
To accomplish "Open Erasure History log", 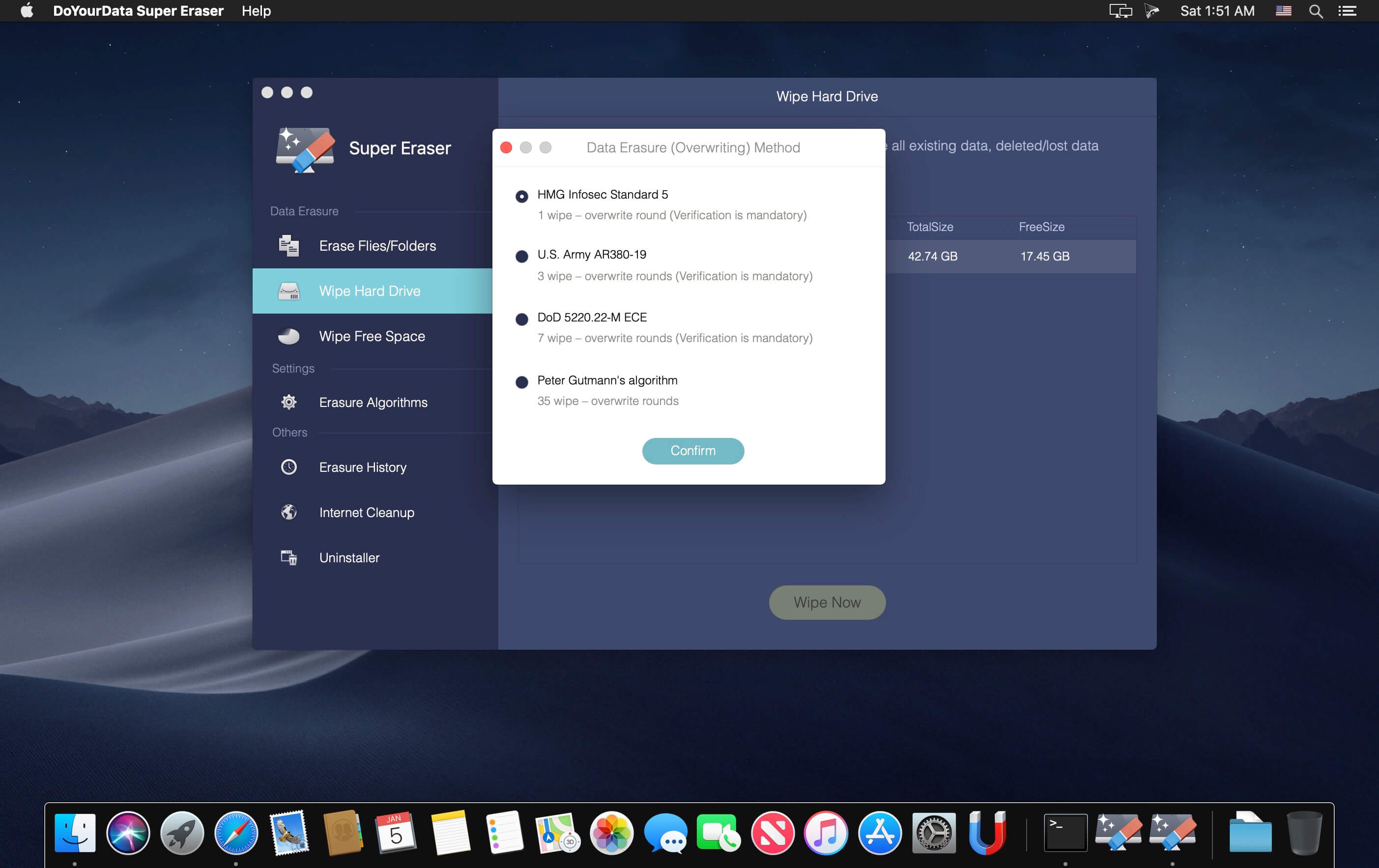I will click(362, 466).
